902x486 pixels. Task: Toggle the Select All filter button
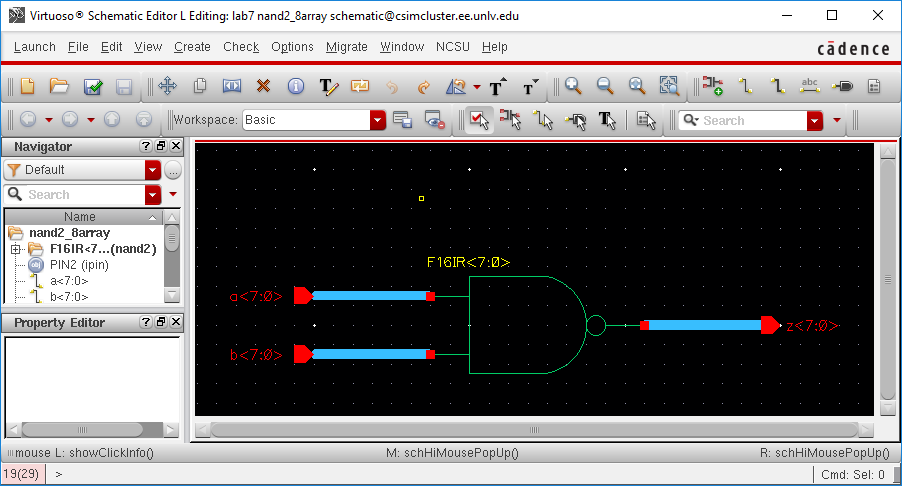(x=479, y=120)
